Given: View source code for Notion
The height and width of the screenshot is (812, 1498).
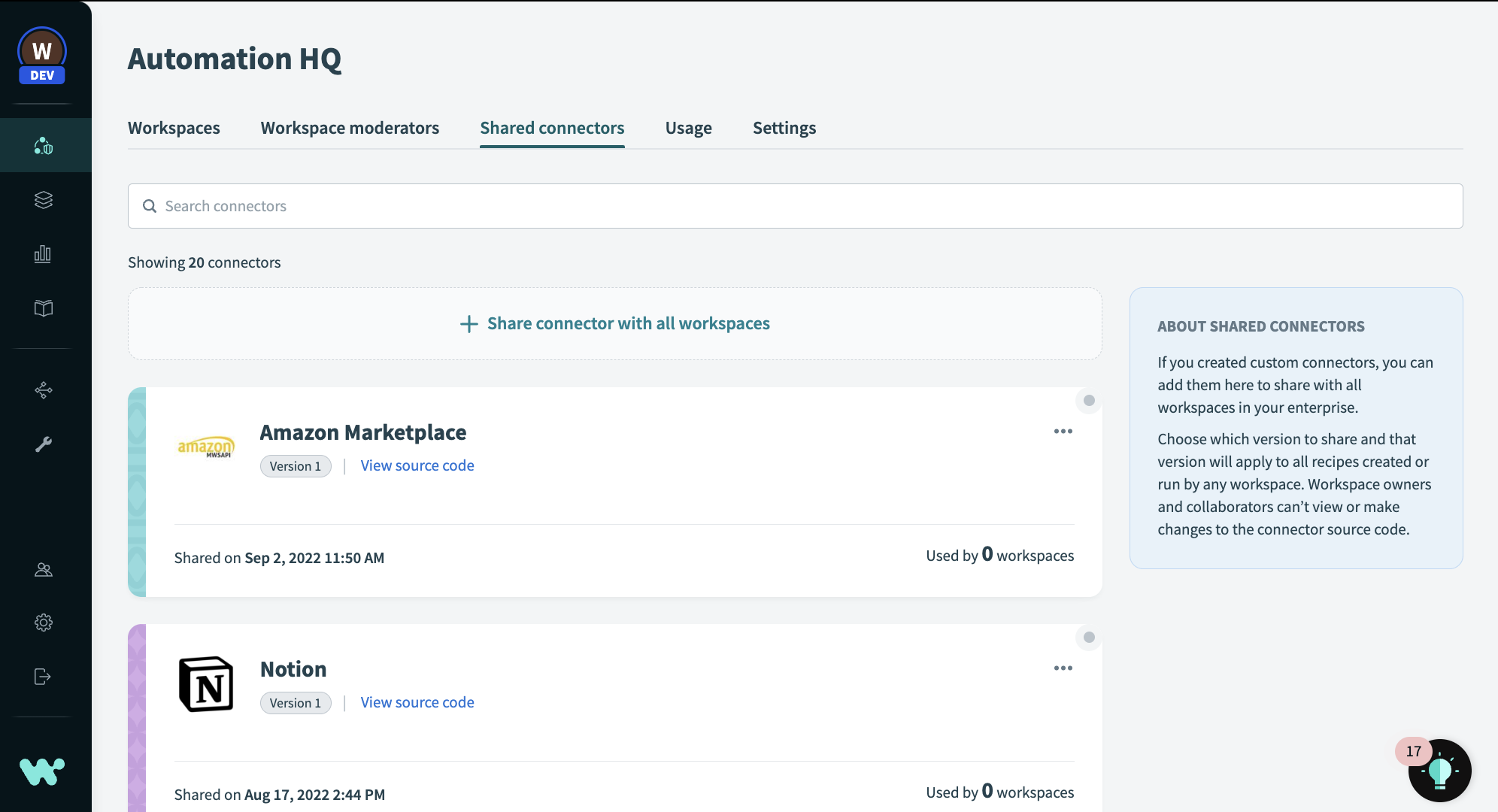Looking at the screenshot, I should point(417,702).
